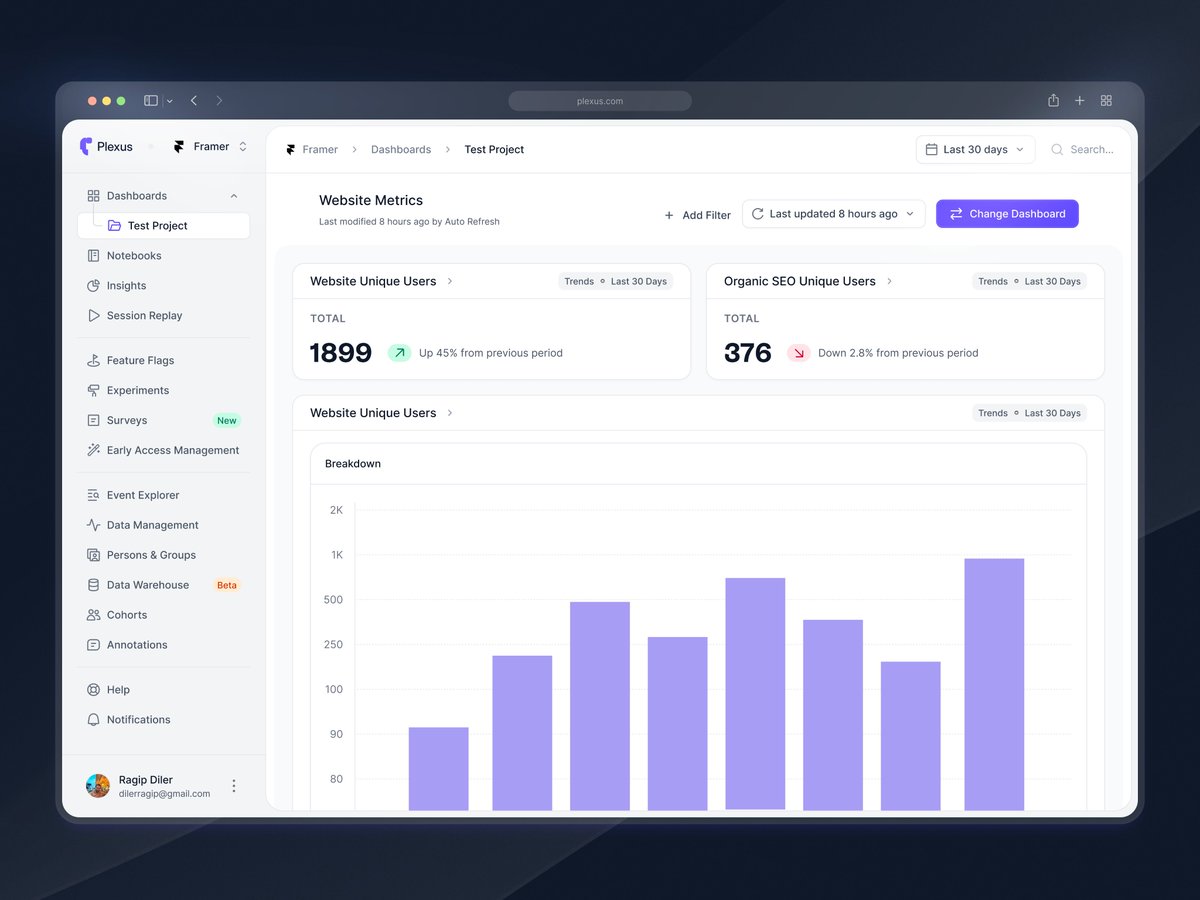Open the Last updated refresh dropdown
The height and width of the screenshot is (900, 1200).
click(833, 214)
